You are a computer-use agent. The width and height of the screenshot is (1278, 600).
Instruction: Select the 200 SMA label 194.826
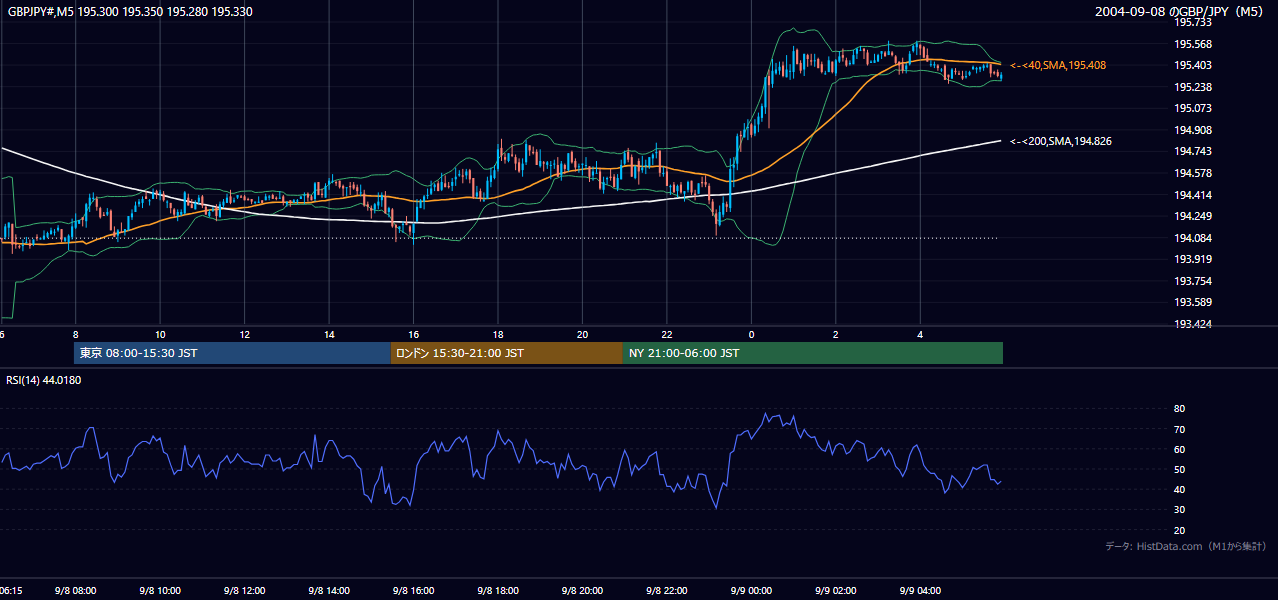1061,141
